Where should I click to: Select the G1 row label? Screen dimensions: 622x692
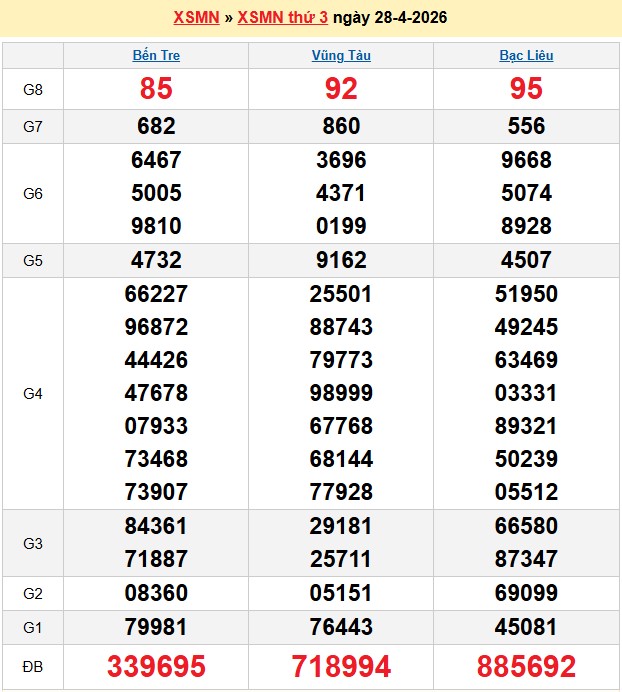point(33,627)
